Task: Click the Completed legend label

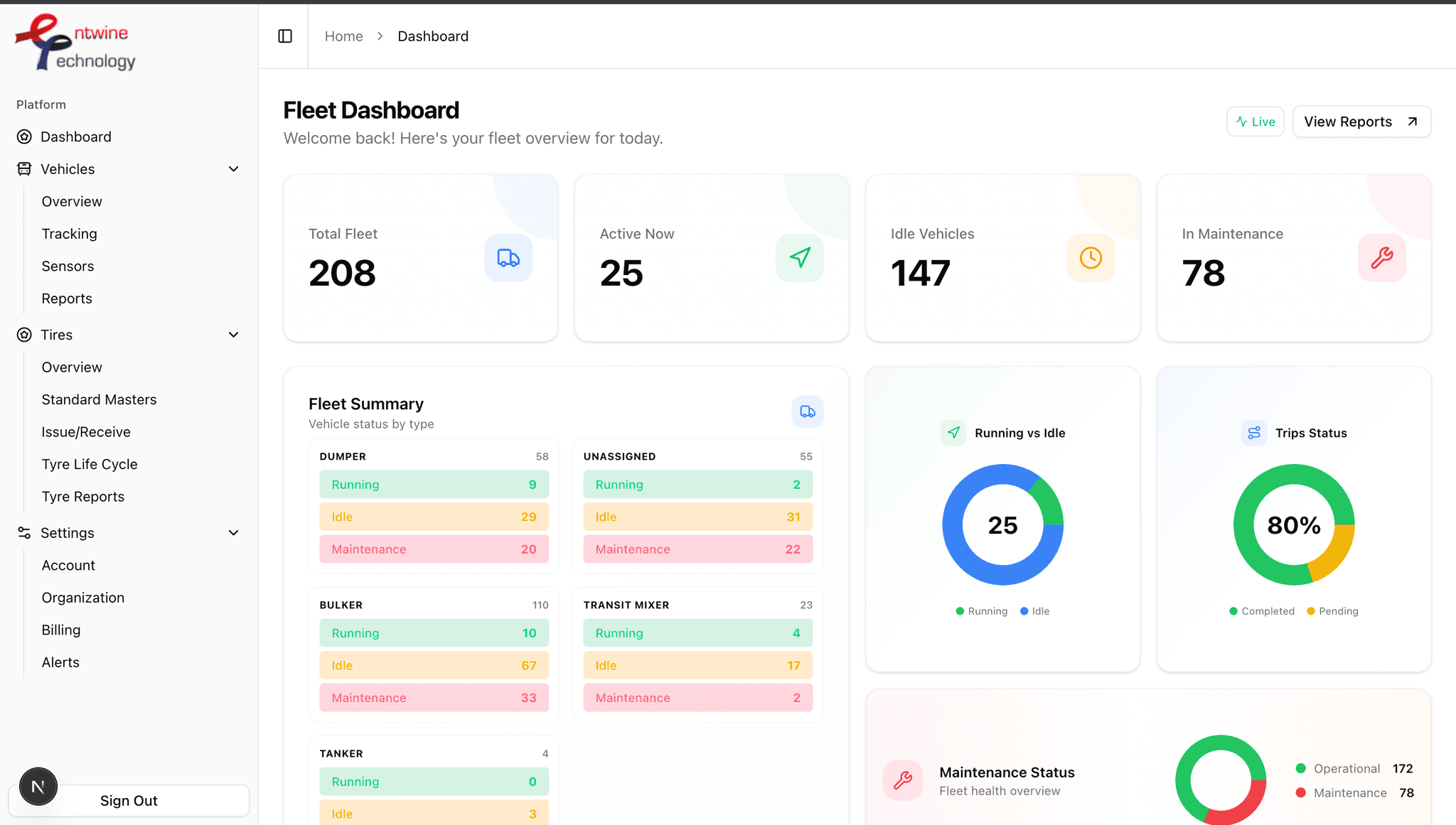Action: tap(1268, 611)
